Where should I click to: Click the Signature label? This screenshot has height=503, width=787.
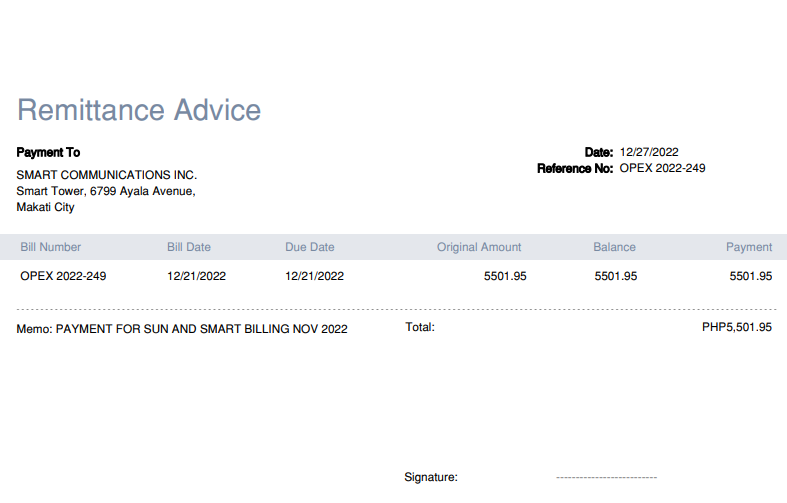tap(431, 478)
